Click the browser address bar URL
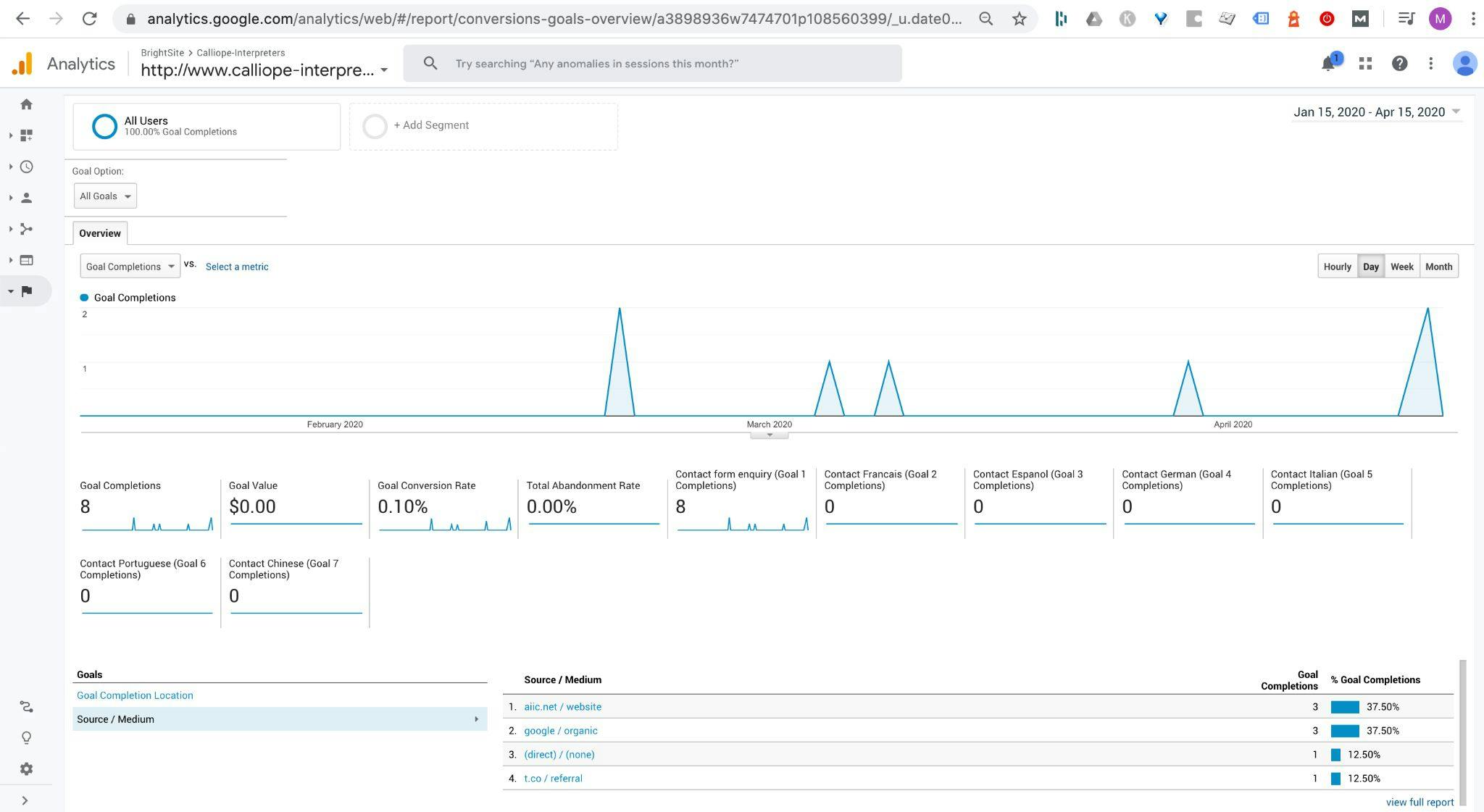The image size is (1484, 812). (554, 19)
